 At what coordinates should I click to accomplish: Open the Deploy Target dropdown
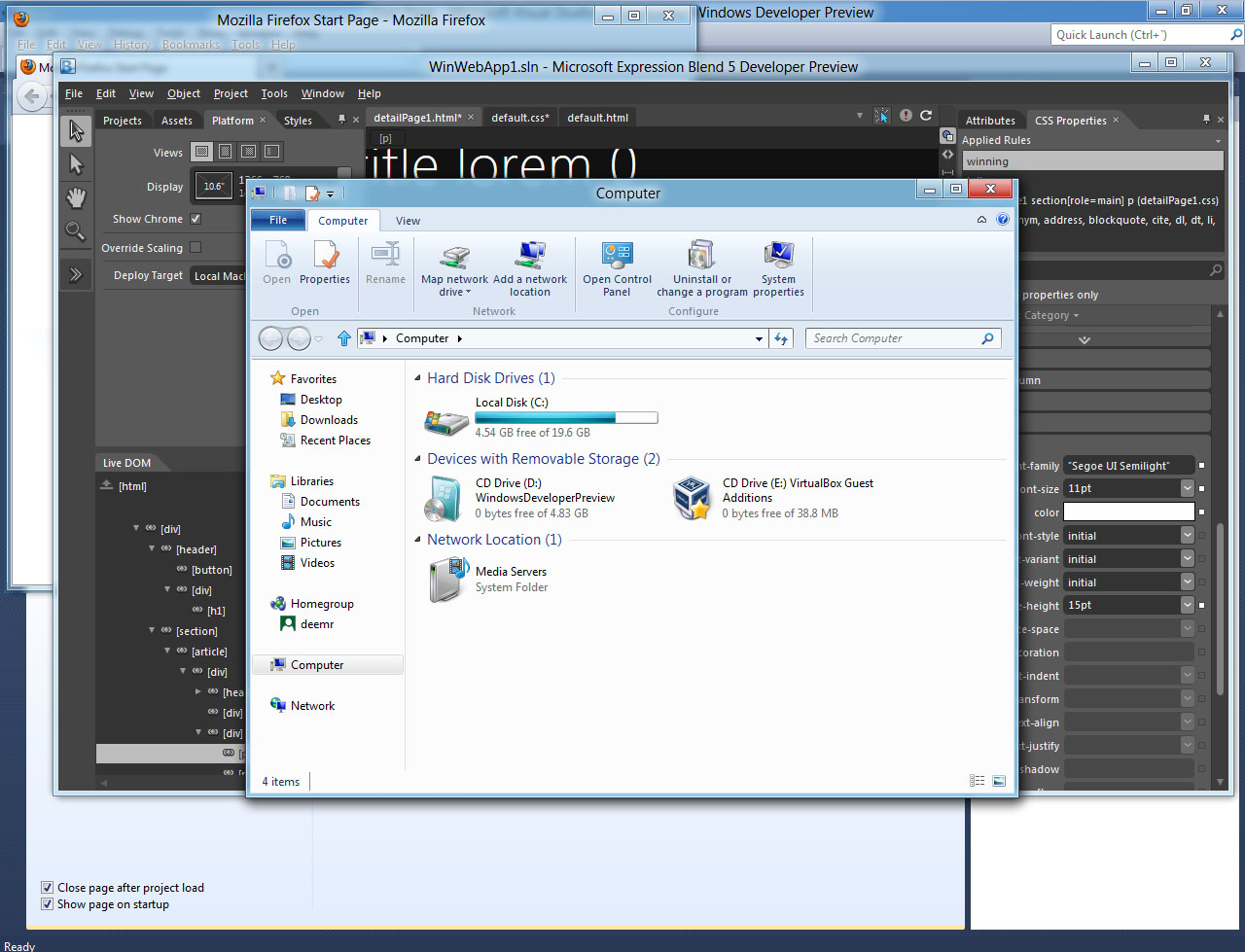coord(218,276)
